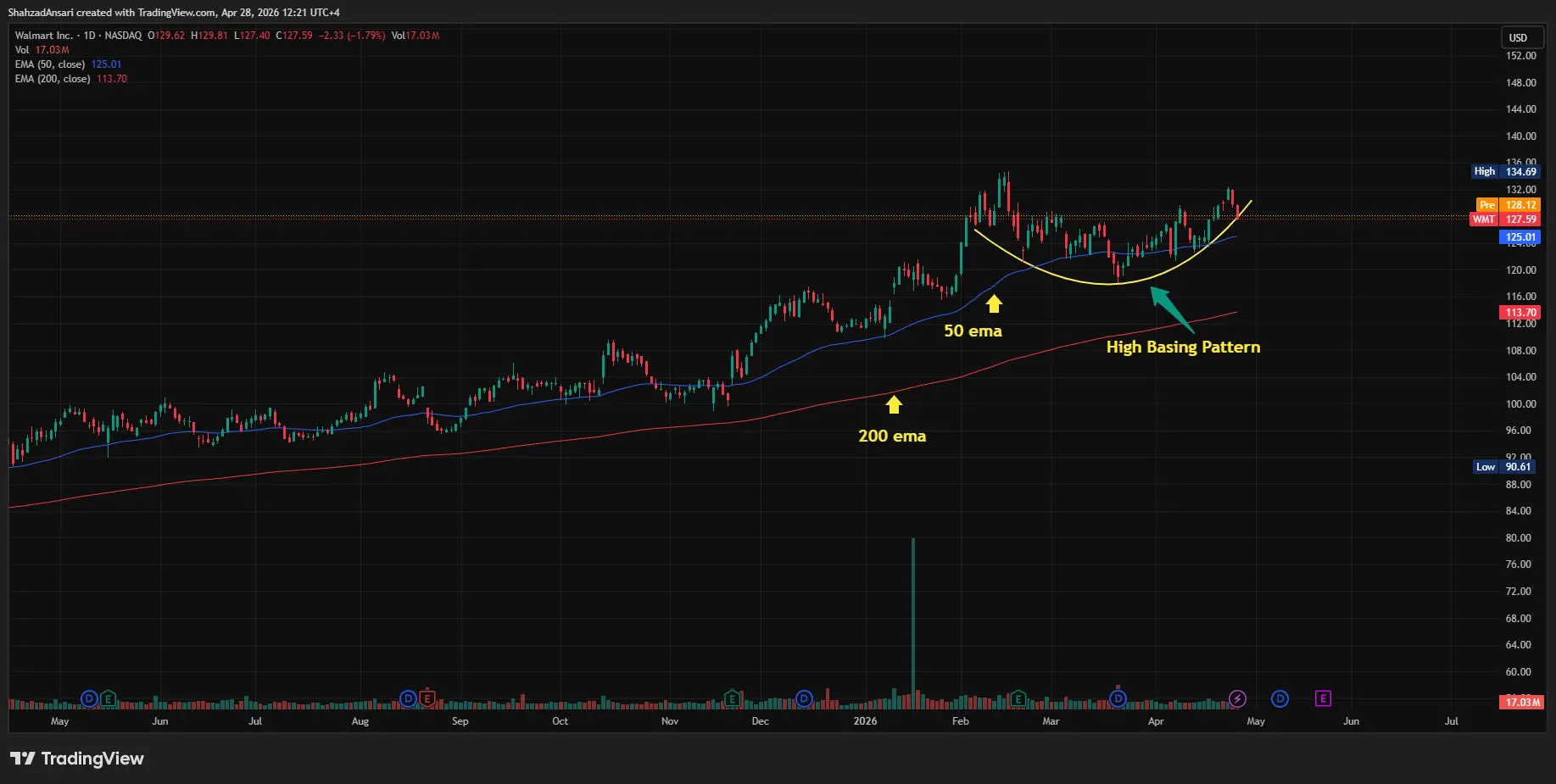
Task: Click the blue dividend "D" icon after April 2026
Action: (1280, 698)
